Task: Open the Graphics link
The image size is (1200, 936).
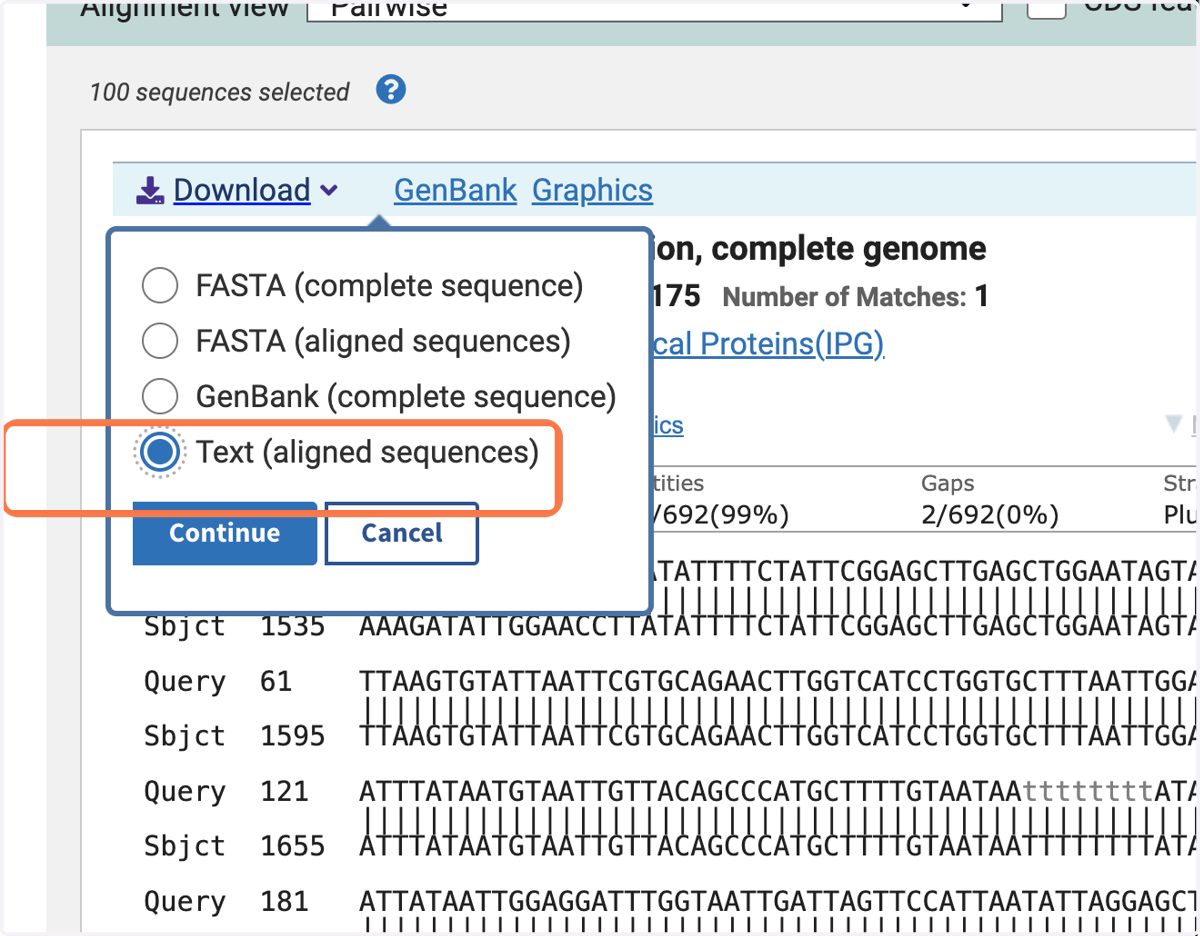Action: [592, 190]
